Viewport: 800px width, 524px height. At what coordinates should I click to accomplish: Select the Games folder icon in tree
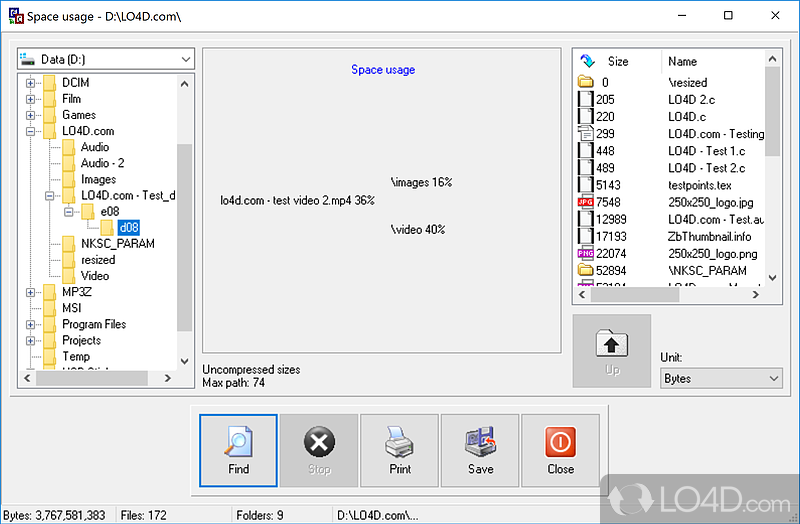pos(49,115)
